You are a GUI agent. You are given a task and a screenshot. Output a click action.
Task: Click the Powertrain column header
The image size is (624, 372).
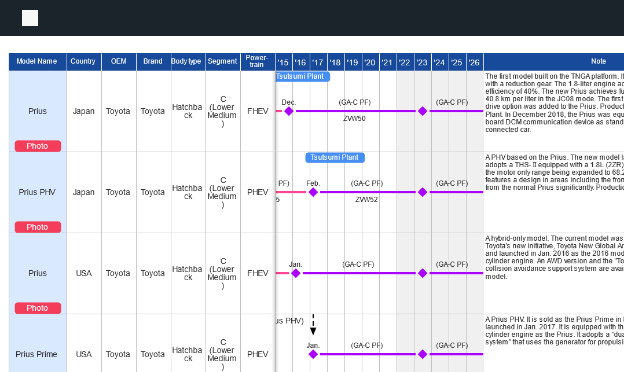click(257, 62)
